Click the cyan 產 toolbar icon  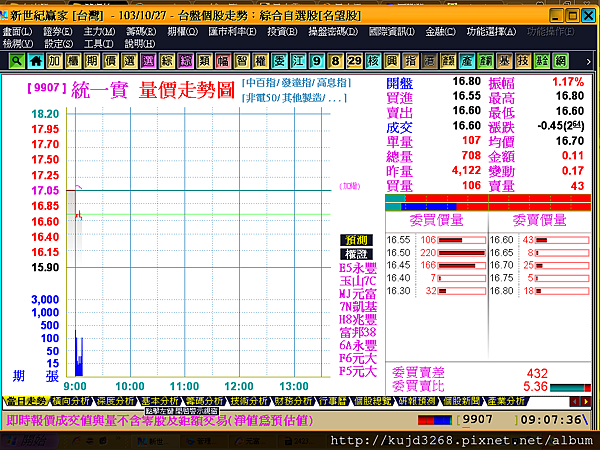[466, 61]
